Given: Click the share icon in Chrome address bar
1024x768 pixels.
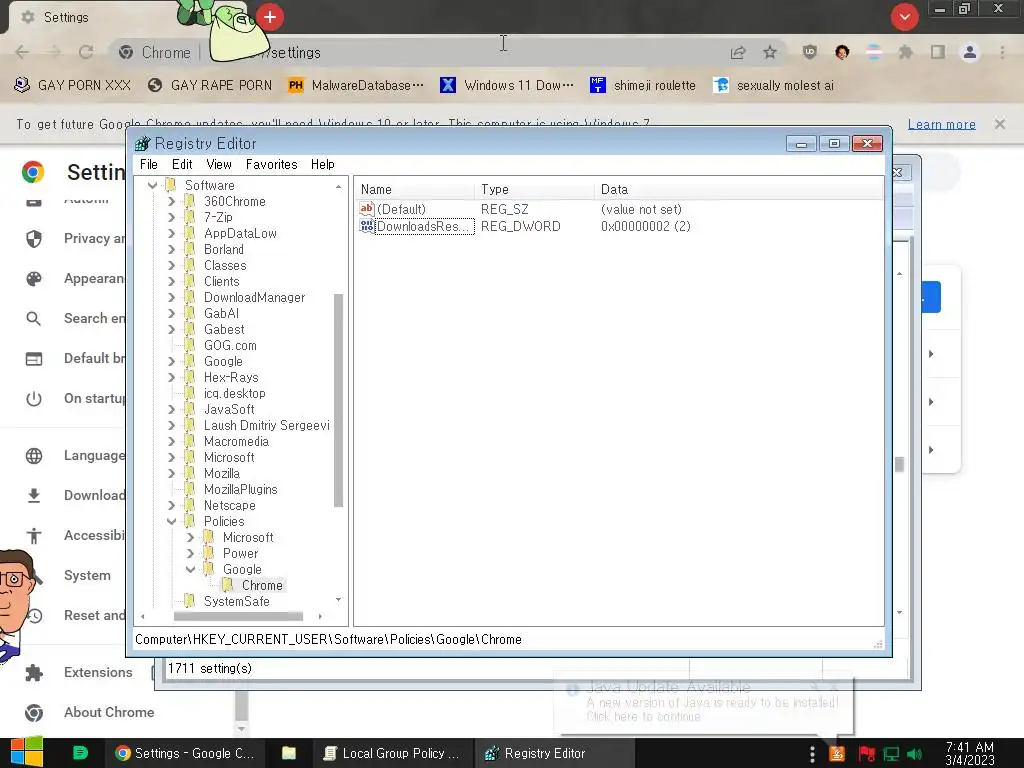Looking at the screenshot, I should tap(738, 52).
